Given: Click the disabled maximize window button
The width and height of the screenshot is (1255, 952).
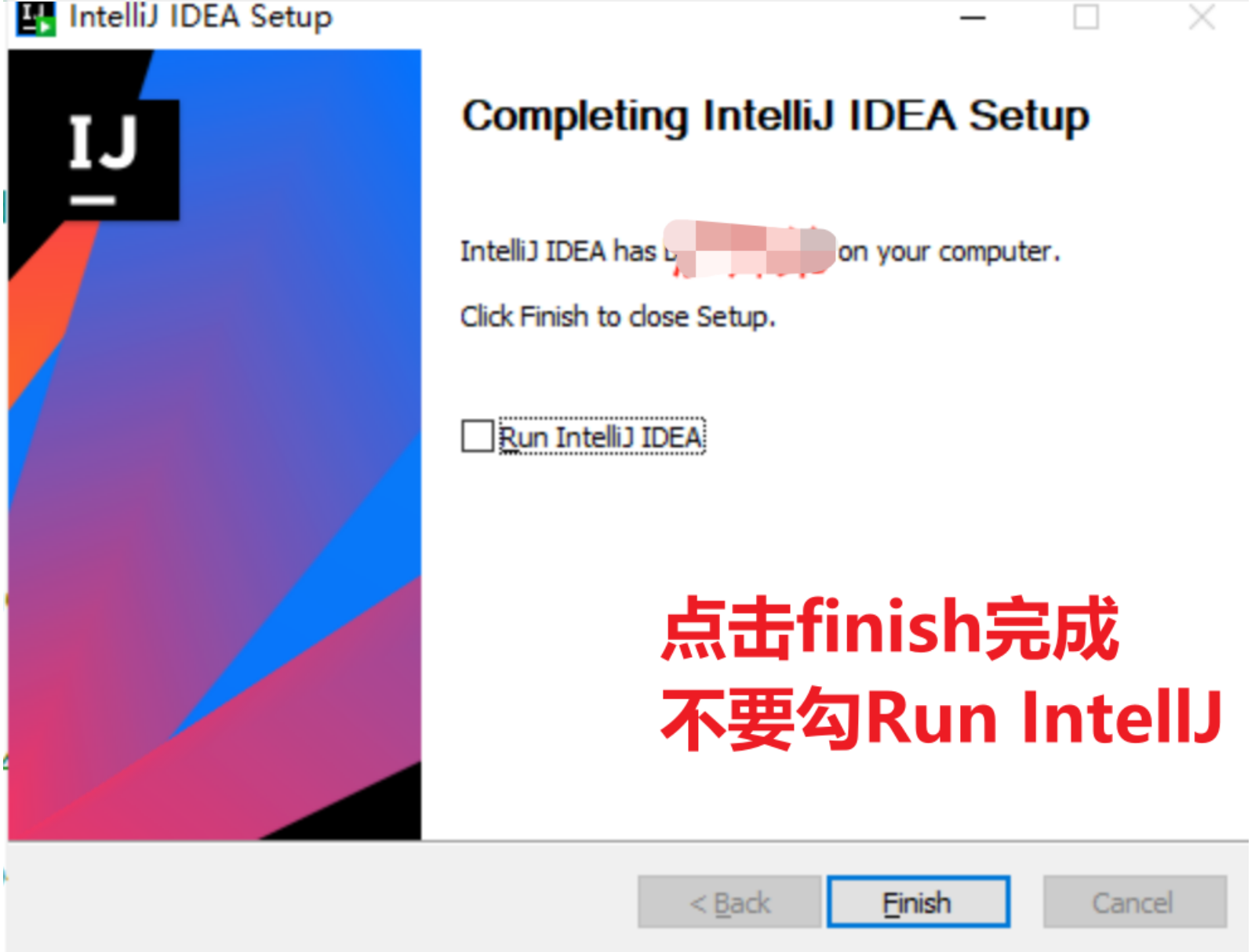Looking at the screenshot, I should tap(1086, 17).
